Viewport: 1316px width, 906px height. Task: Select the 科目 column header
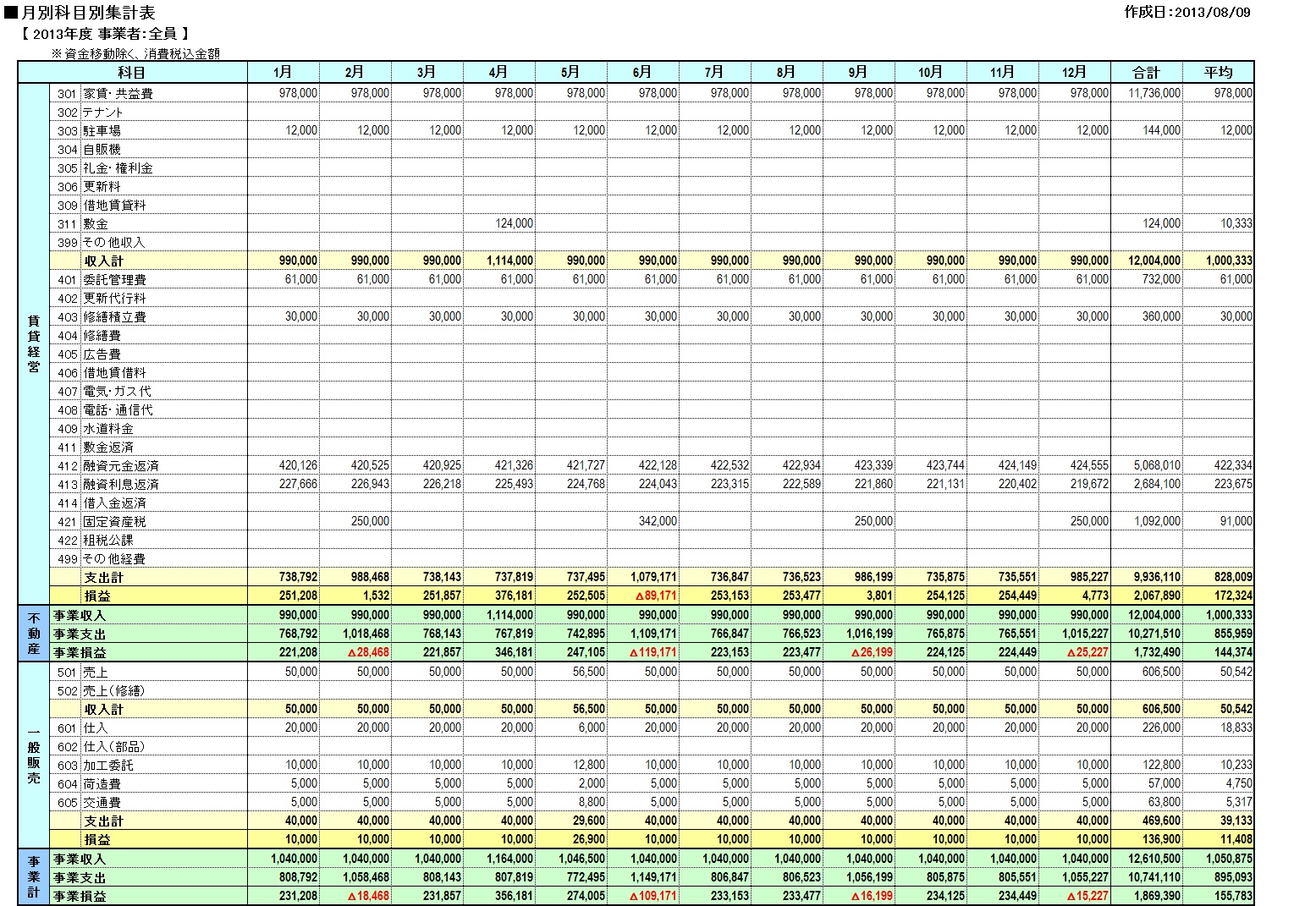point(133,73)
